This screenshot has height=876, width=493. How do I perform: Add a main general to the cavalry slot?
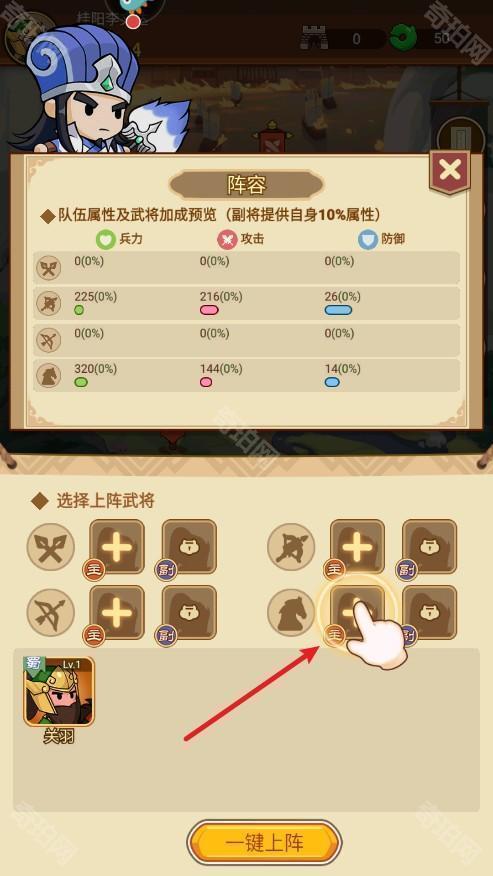pos(357,612)
